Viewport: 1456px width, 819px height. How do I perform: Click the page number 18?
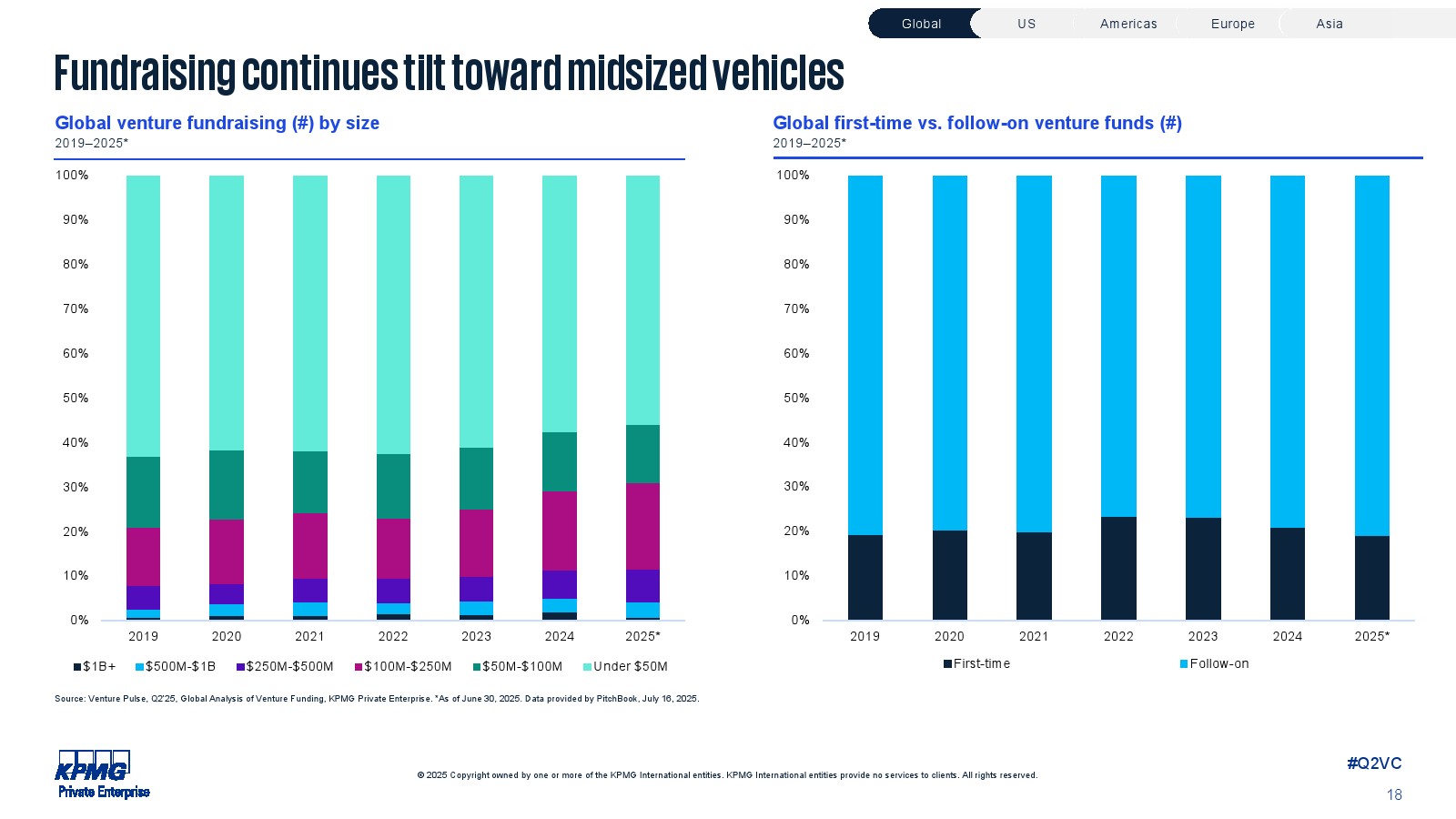[1394, 795]
